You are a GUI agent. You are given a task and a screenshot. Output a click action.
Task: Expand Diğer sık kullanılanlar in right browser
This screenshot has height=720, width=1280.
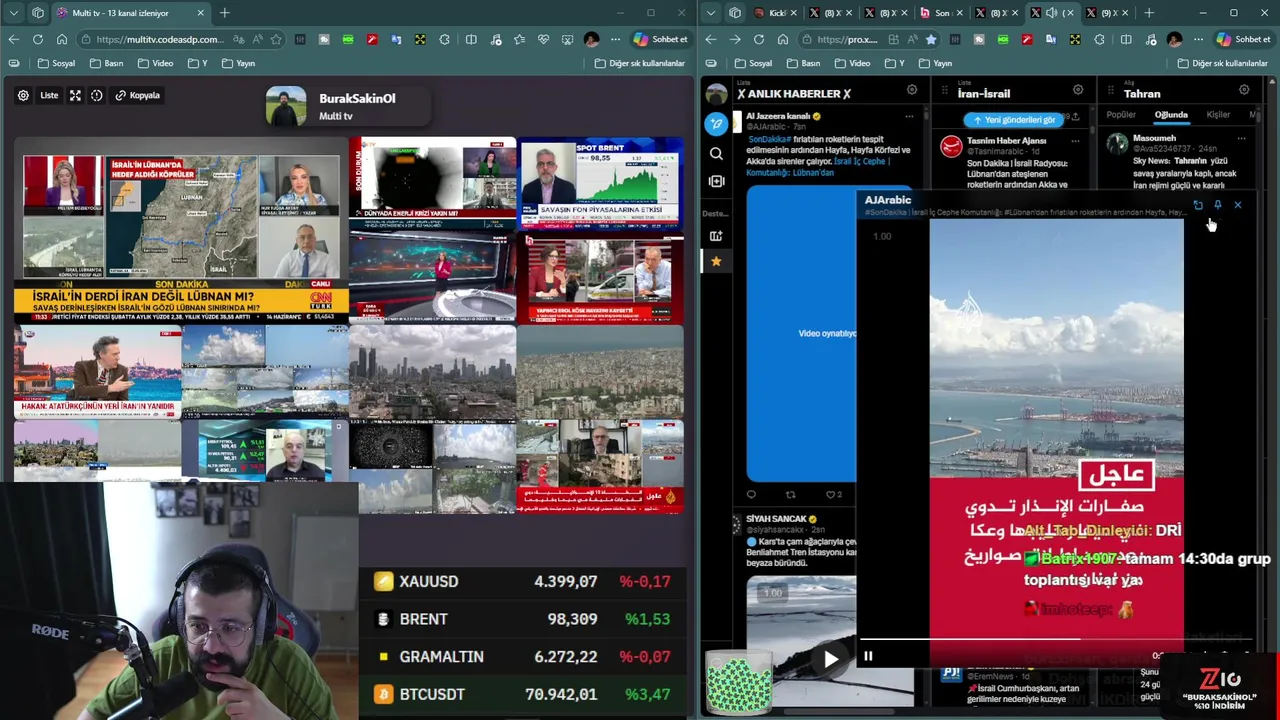[1222, 63]
